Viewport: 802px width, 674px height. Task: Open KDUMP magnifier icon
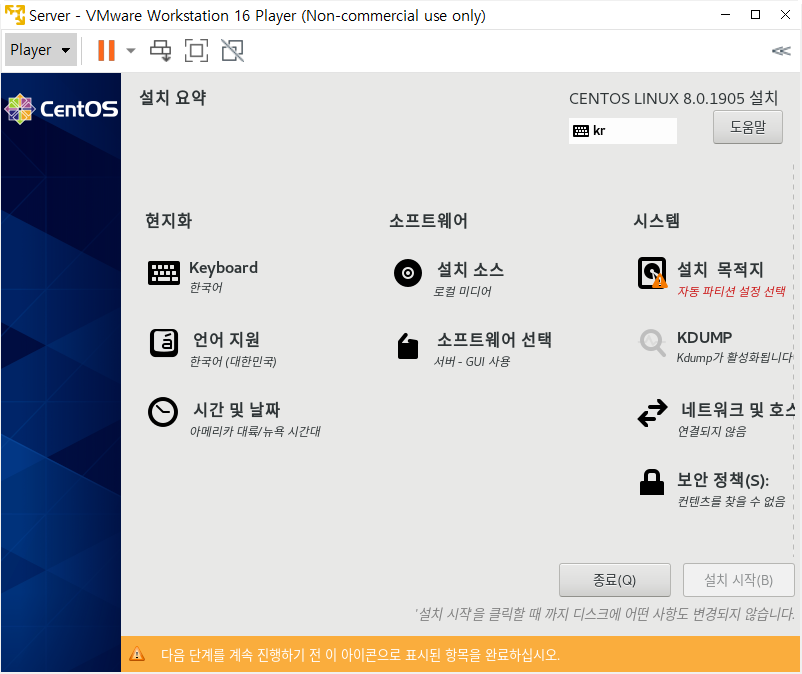coord(653,343)
